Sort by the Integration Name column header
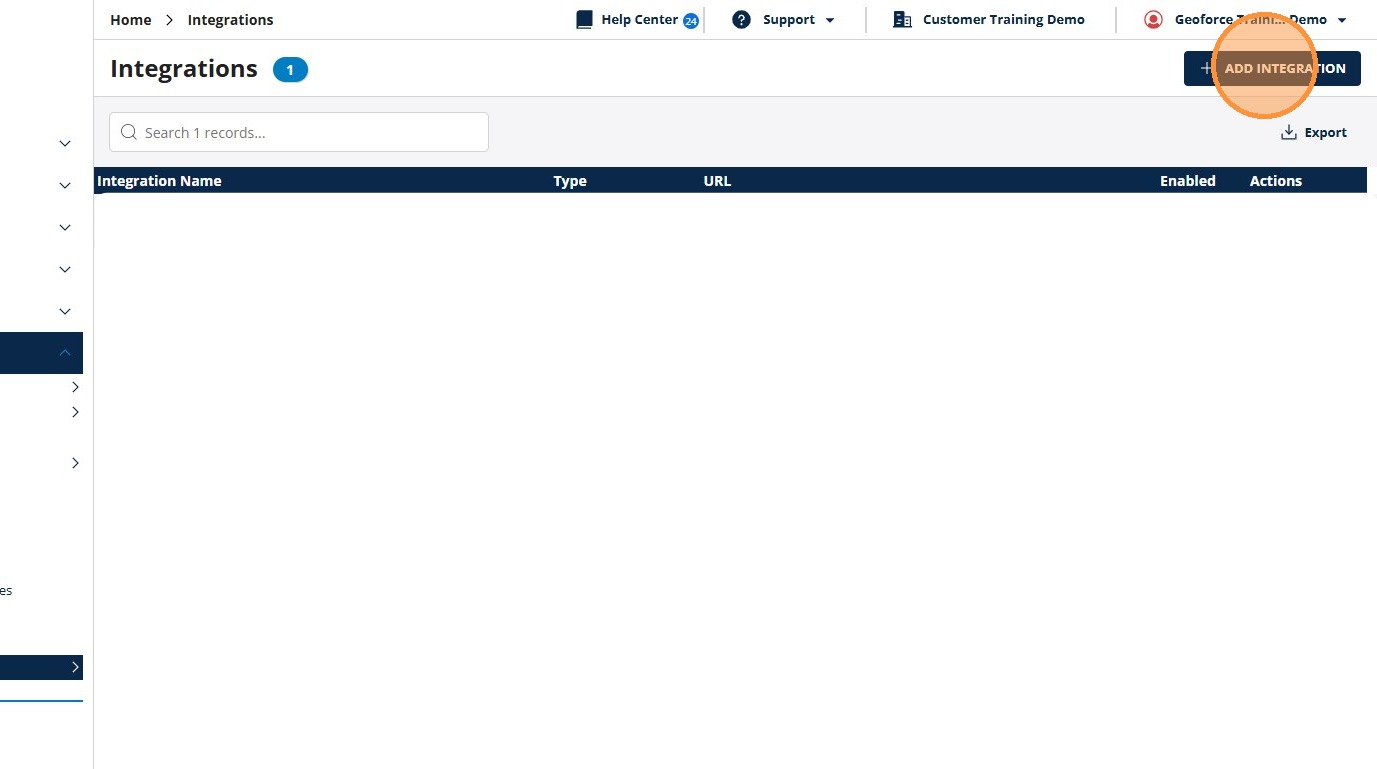The width and height of the screenshot is (1377, 769). point(159,181)
